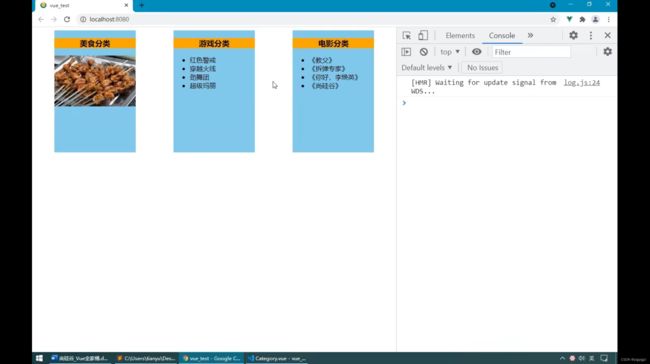Click the browser back arrow
Viewport: 650px width, 364px height.
(x=41, y=19)
